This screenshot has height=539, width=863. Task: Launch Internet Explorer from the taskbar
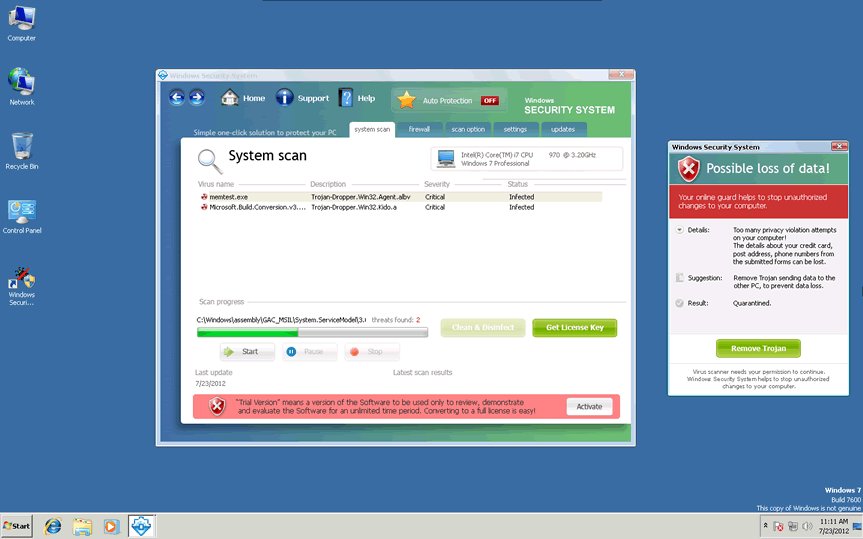click(52, 525)
